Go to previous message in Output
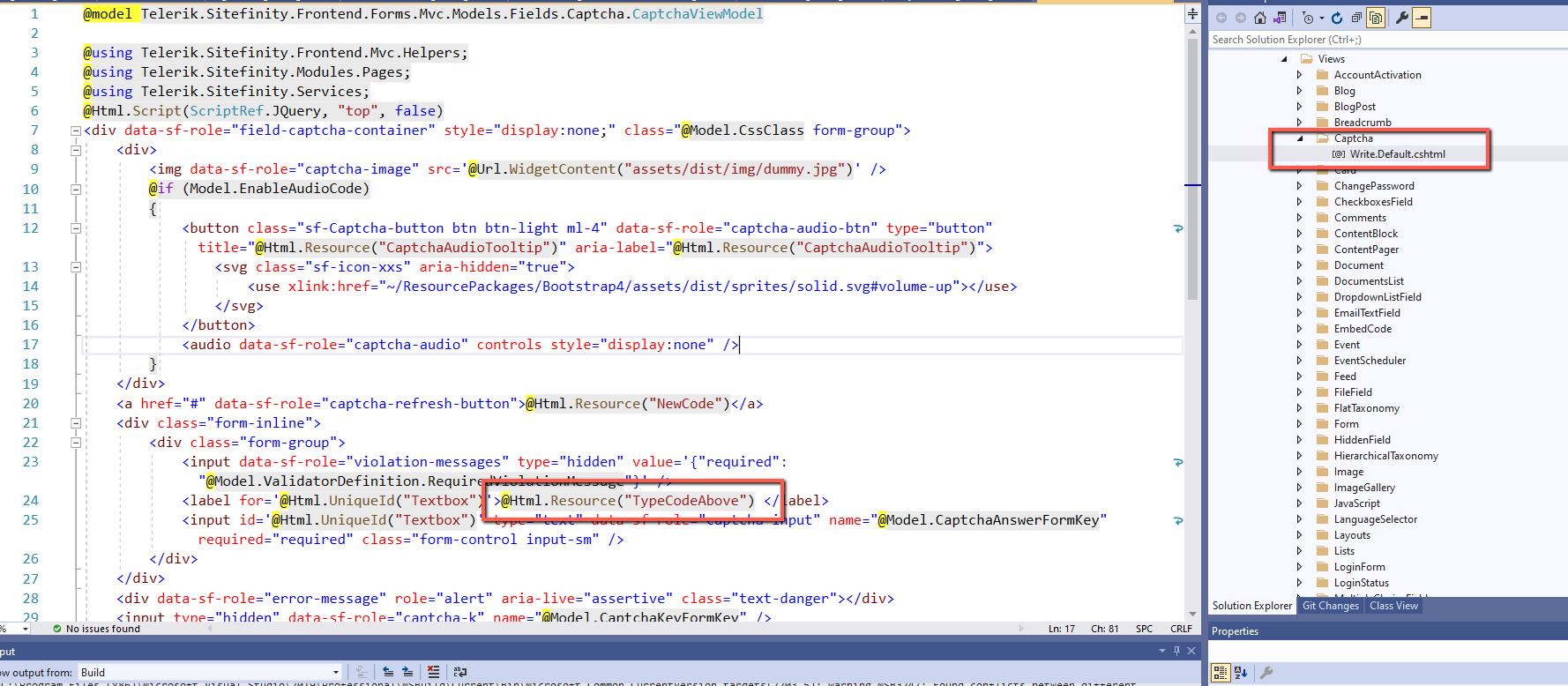 pos(388,672)
